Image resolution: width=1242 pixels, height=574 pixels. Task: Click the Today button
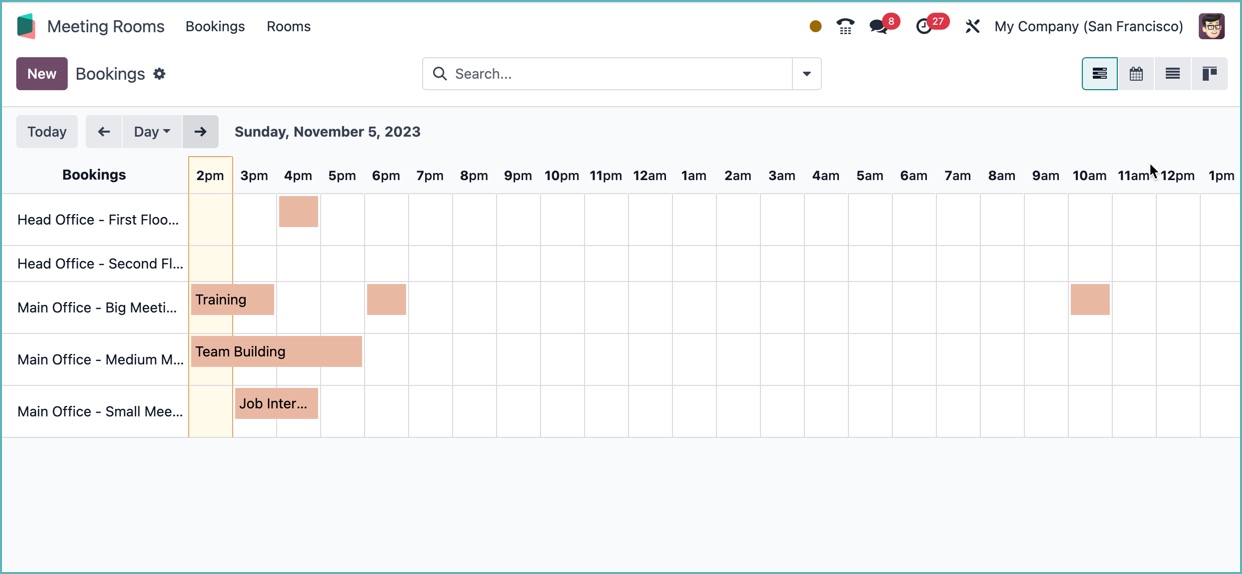[x=47, y=132]
